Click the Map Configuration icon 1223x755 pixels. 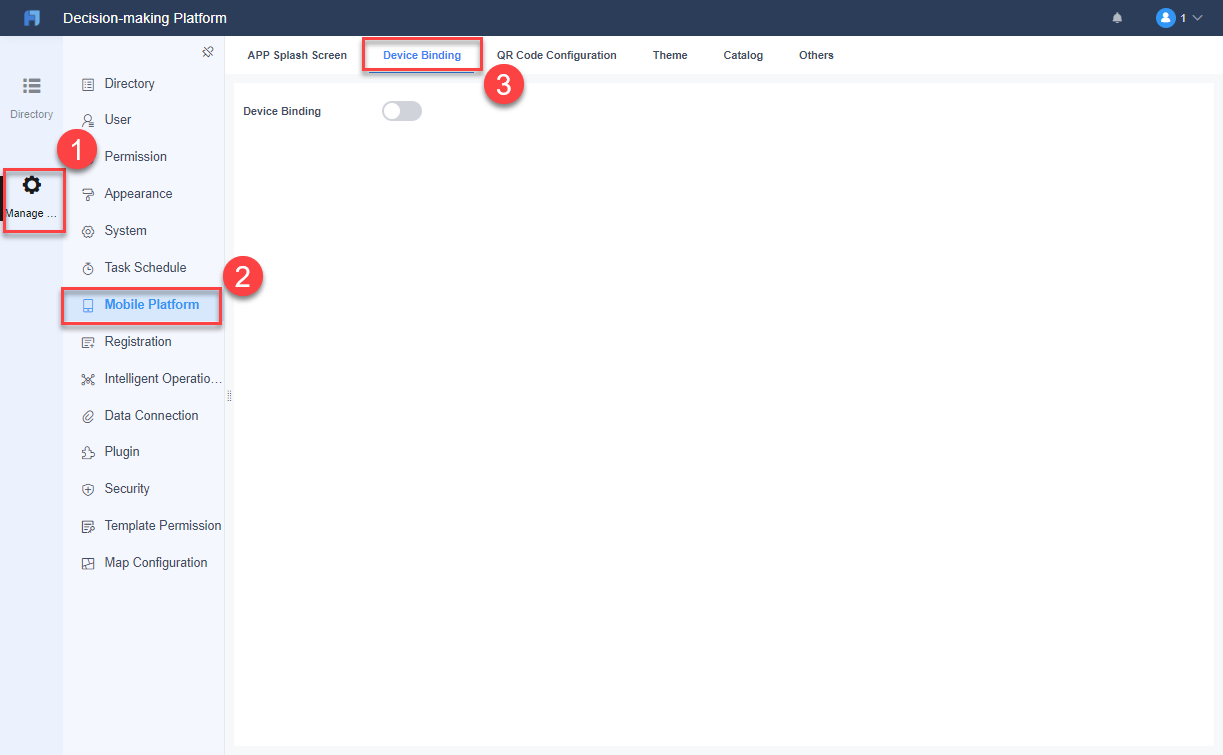tap(88, 562)
